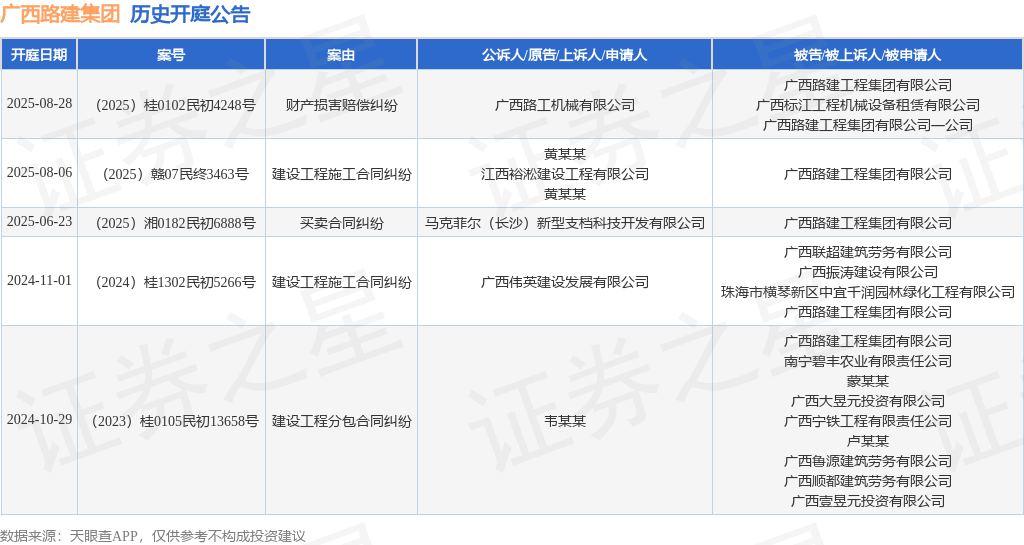This screenshot has height=545, width=1024.
Task: Click defendant 南宁碧丰农业有限责任公司
Action: click(868, 361)
